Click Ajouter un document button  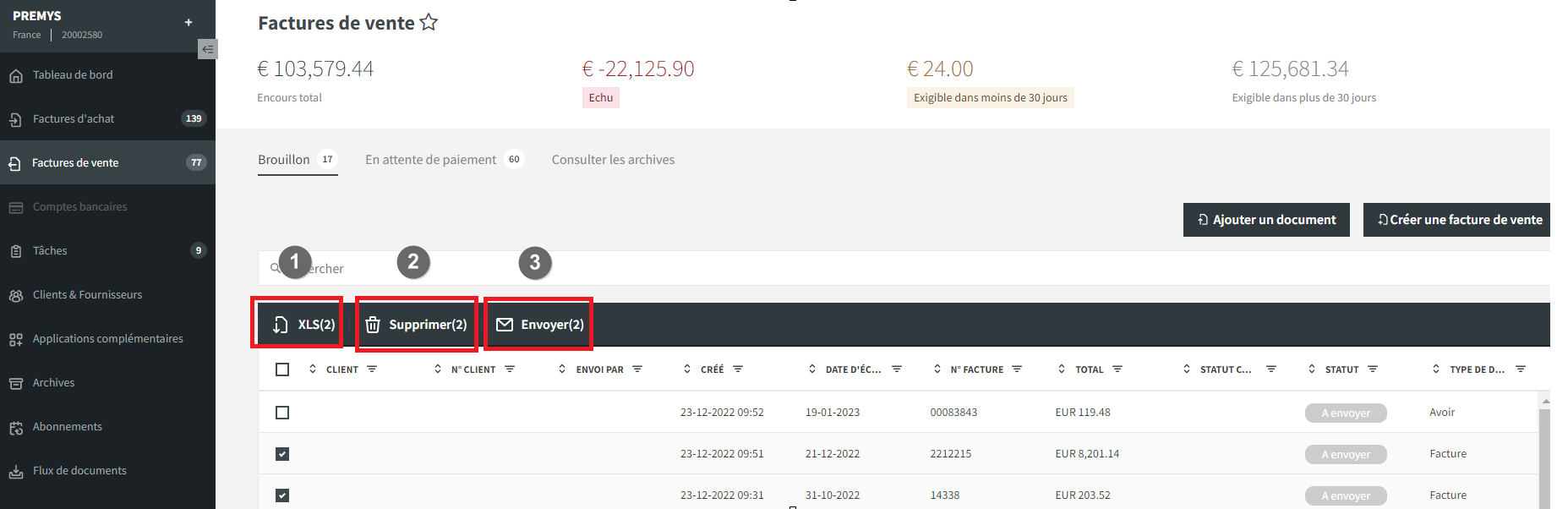tap(1266, 220)
